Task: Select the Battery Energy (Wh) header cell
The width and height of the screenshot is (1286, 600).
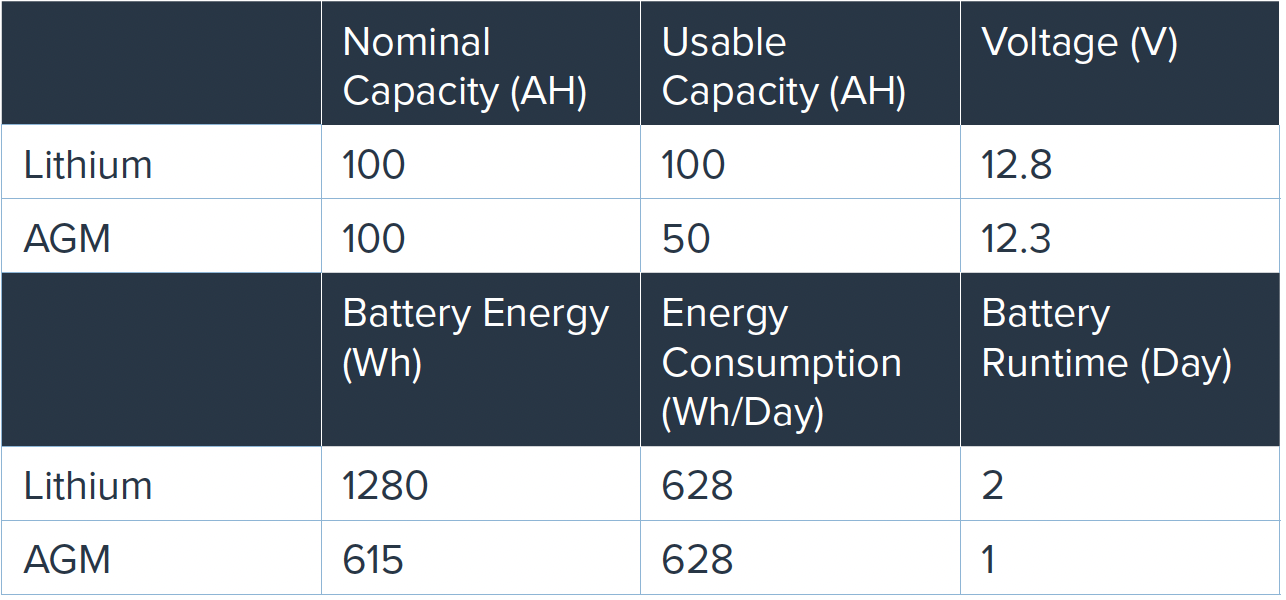Action: click(x=475, y=338)
